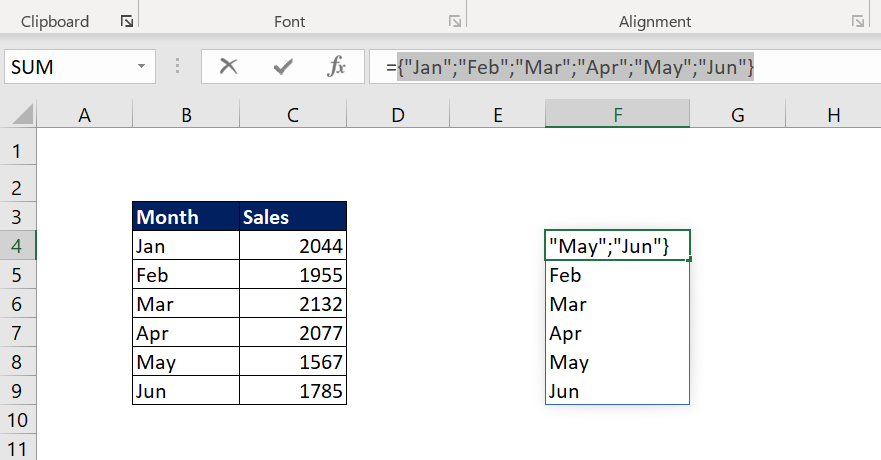The height and width of the screenshot is (460, 881).
Task: Click the formula bar resize dots handle
Action: [x=178, y=67]
